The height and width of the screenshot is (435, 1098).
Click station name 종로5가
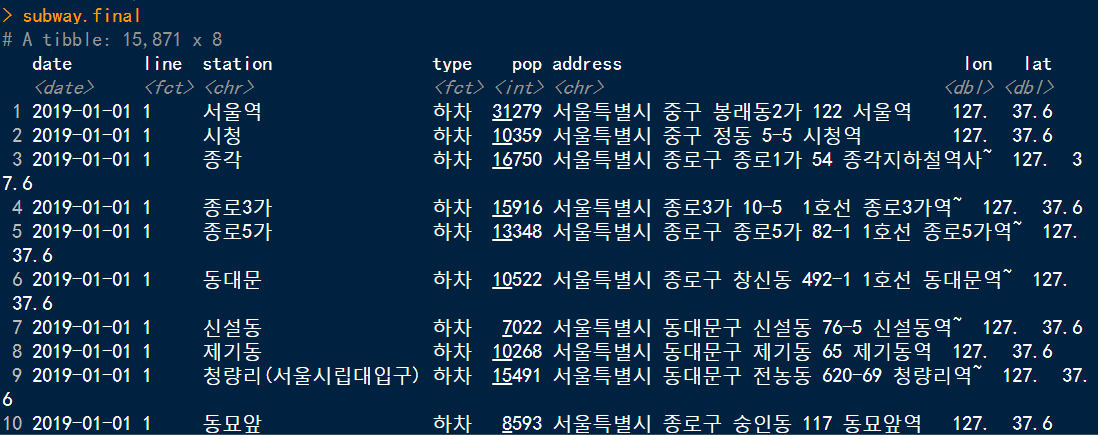[x=237, y=230]
